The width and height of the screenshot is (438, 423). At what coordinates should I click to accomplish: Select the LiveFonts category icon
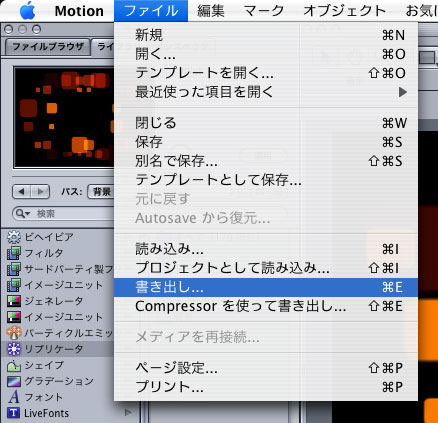pos(14,413)
